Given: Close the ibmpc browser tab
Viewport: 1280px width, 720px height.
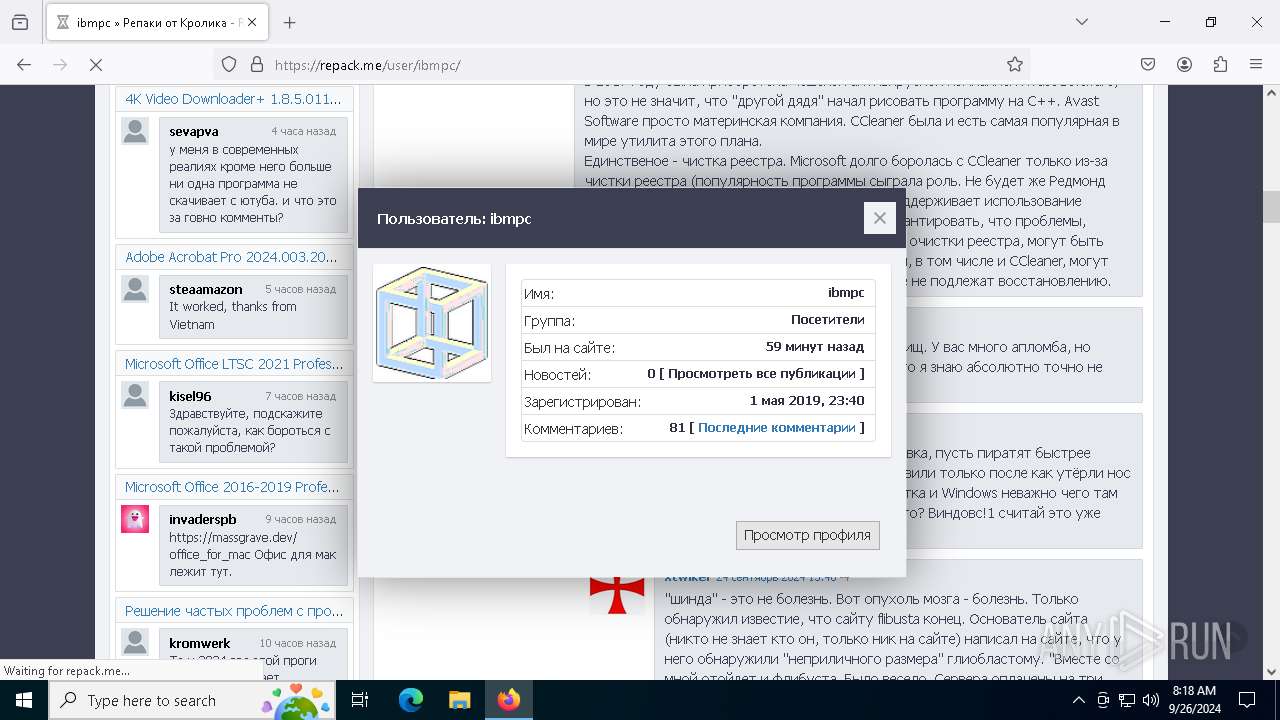Looking at the screenshot, I should point(253,22).
